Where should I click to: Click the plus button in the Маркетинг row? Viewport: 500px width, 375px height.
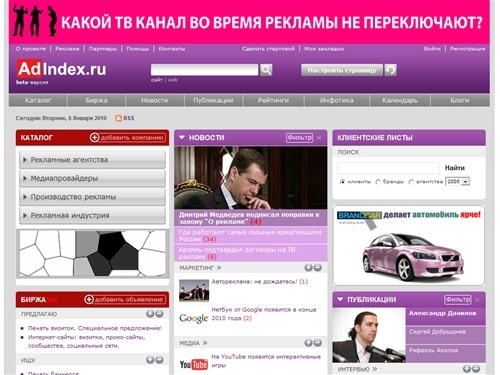(x=308, y=267)
